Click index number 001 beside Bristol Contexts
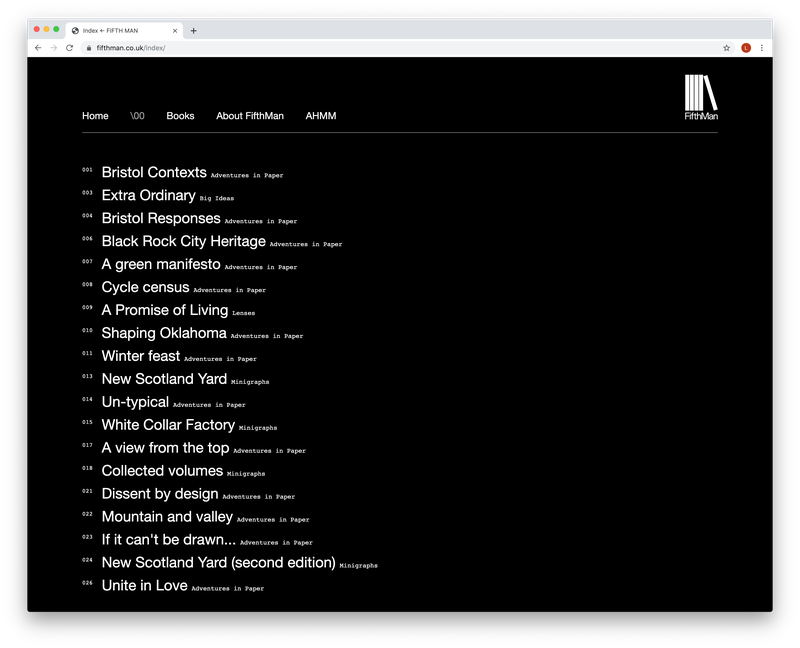This screenshot has height=648, width=800. coord(87,170)
